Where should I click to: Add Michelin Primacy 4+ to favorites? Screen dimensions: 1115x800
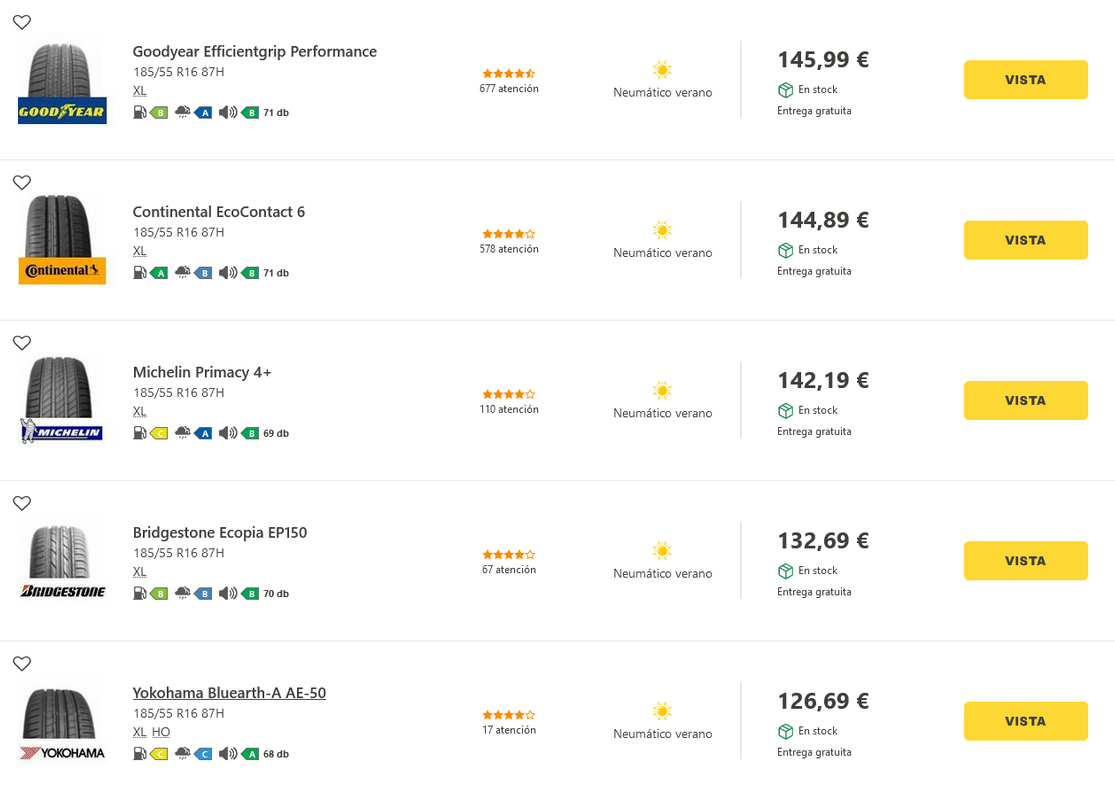(x=22, y=343)
